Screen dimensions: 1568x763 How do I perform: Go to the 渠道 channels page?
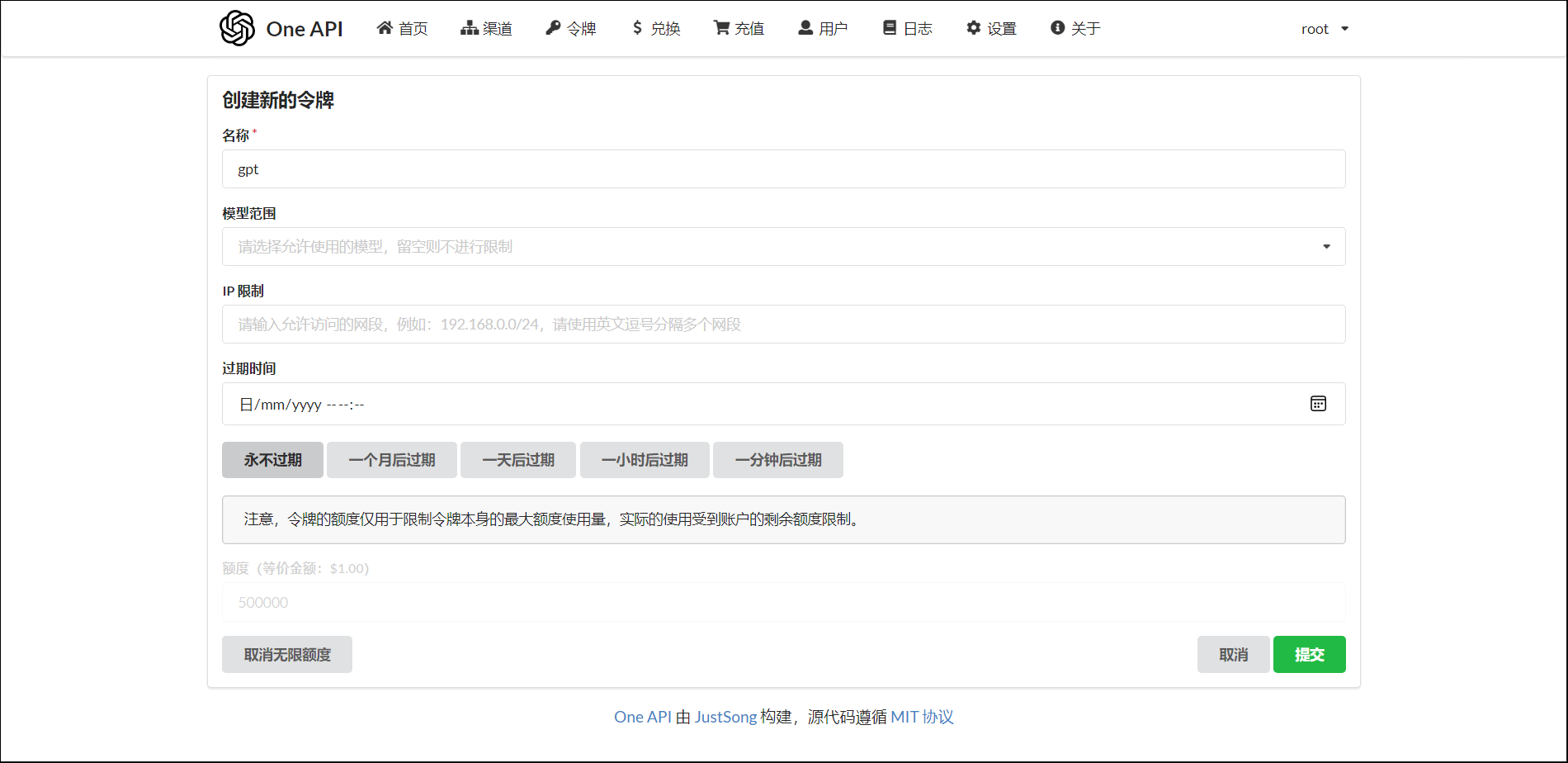click(486, 28)
